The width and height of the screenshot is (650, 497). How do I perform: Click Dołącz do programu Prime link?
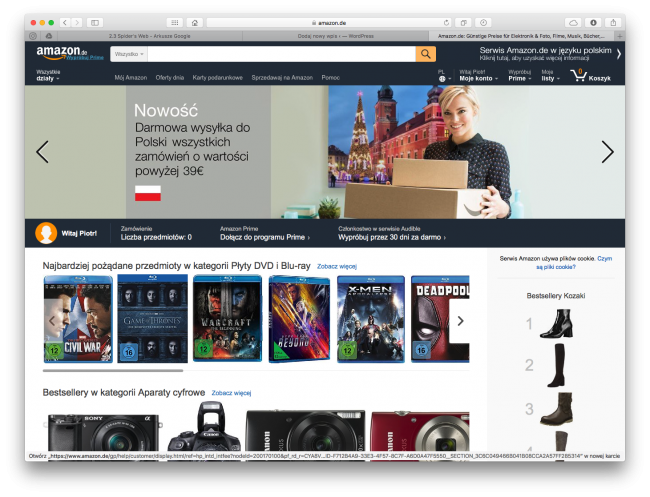264,237
